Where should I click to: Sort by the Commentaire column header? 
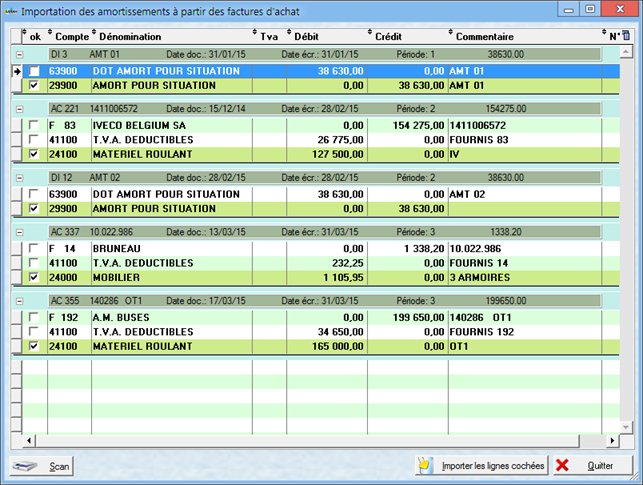[x=525, y=36]
